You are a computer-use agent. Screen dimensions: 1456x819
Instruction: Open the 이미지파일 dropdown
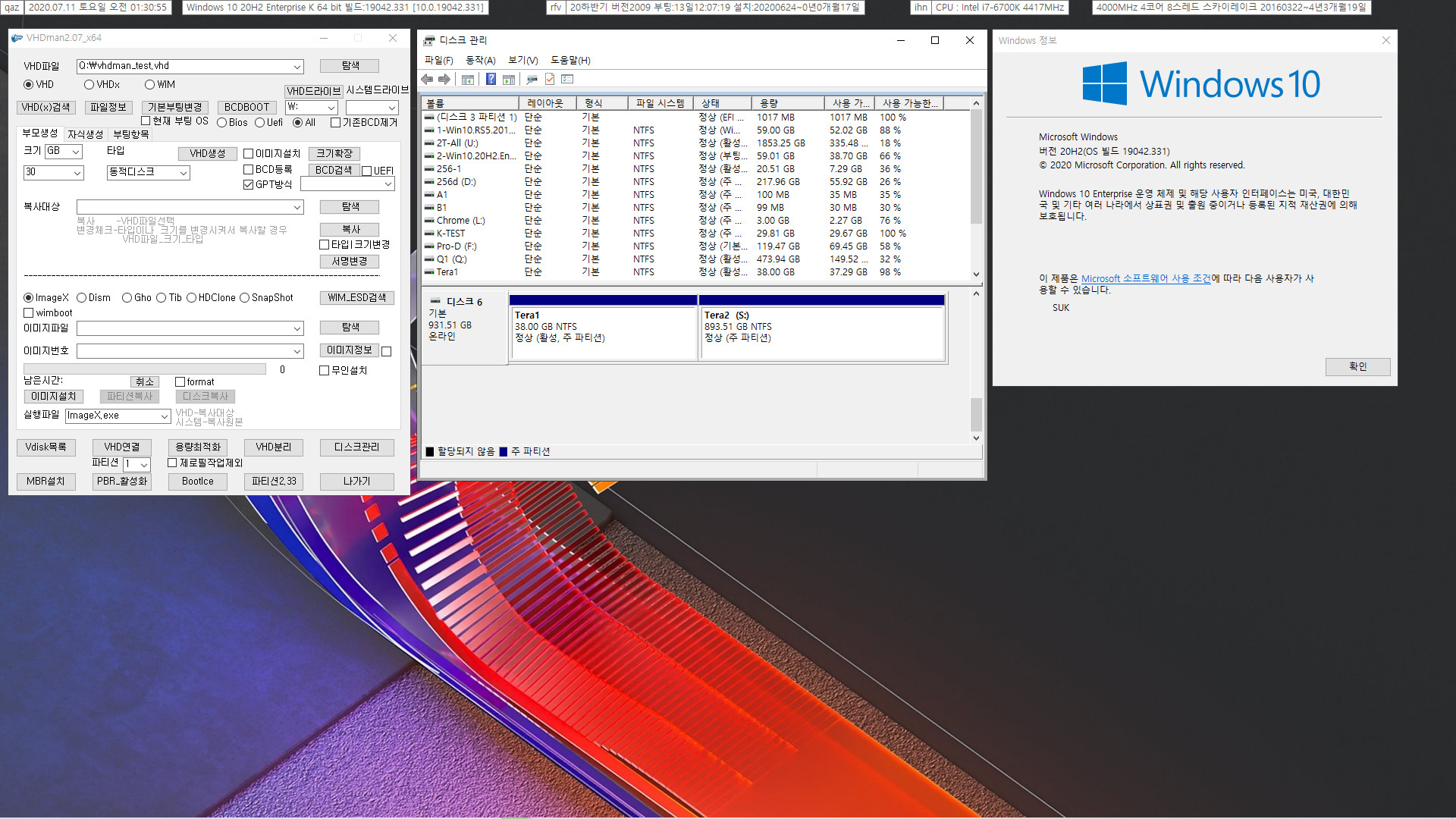click(297, 329)
